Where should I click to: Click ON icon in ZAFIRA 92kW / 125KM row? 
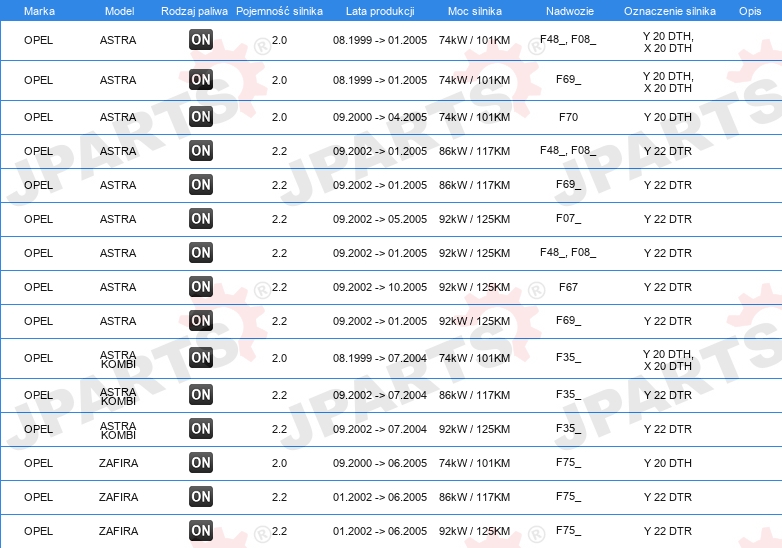pyautogui.click(x=201, y=530)
